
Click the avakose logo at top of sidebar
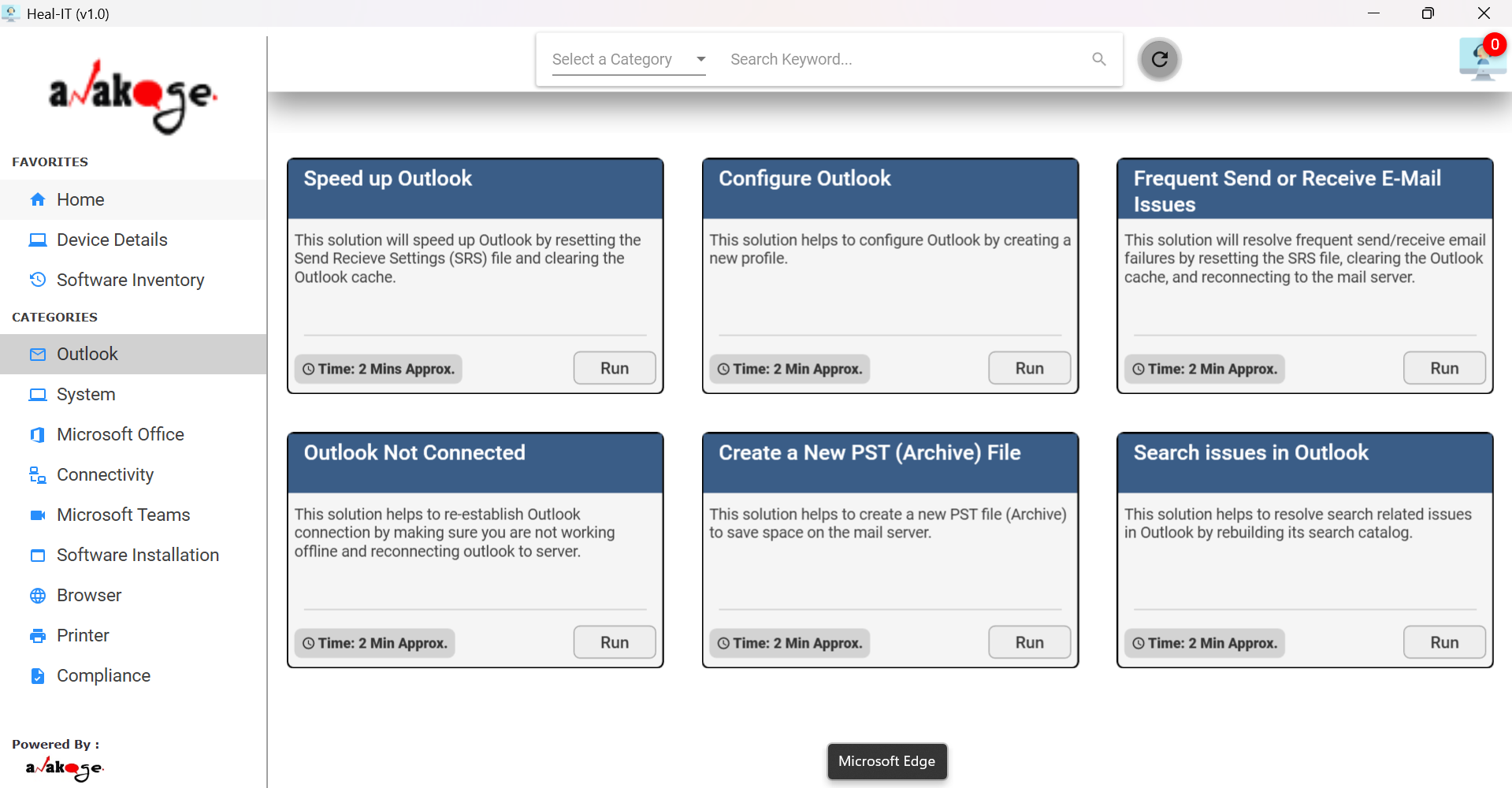132,96
